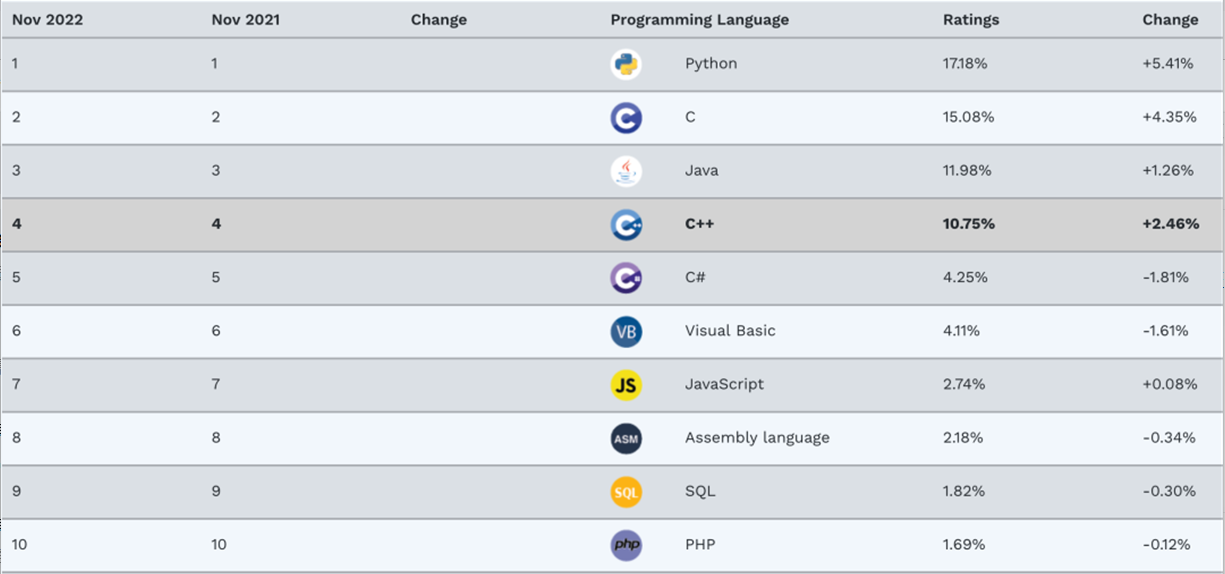Click the PHP logo icon

click(x=626, y=545)
